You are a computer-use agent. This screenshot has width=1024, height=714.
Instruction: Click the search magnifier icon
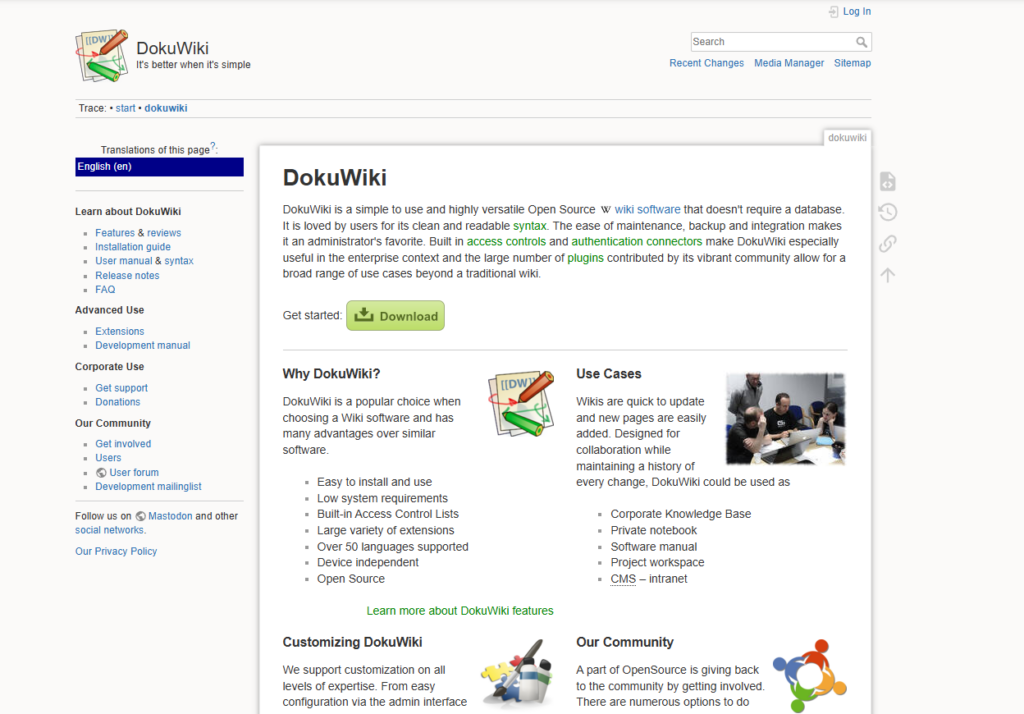861,42
